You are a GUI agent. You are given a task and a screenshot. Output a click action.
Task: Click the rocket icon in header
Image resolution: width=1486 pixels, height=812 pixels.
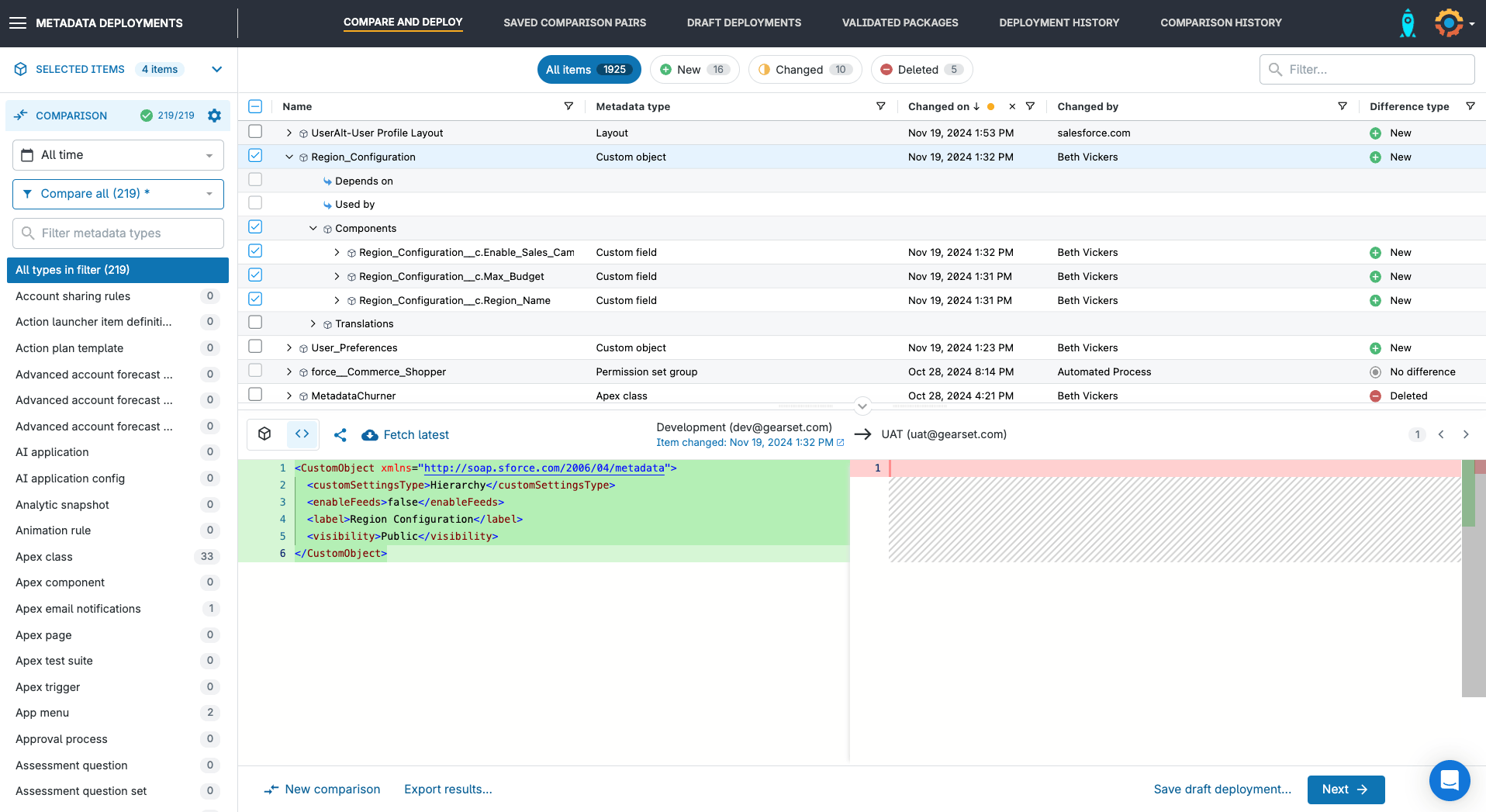tap(1407, 23)
